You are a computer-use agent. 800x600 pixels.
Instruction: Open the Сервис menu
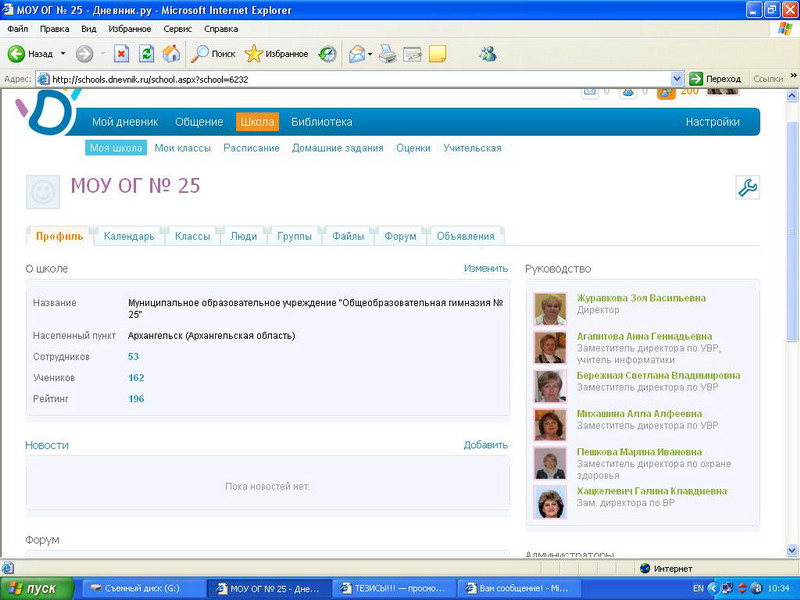pos(177,29)
